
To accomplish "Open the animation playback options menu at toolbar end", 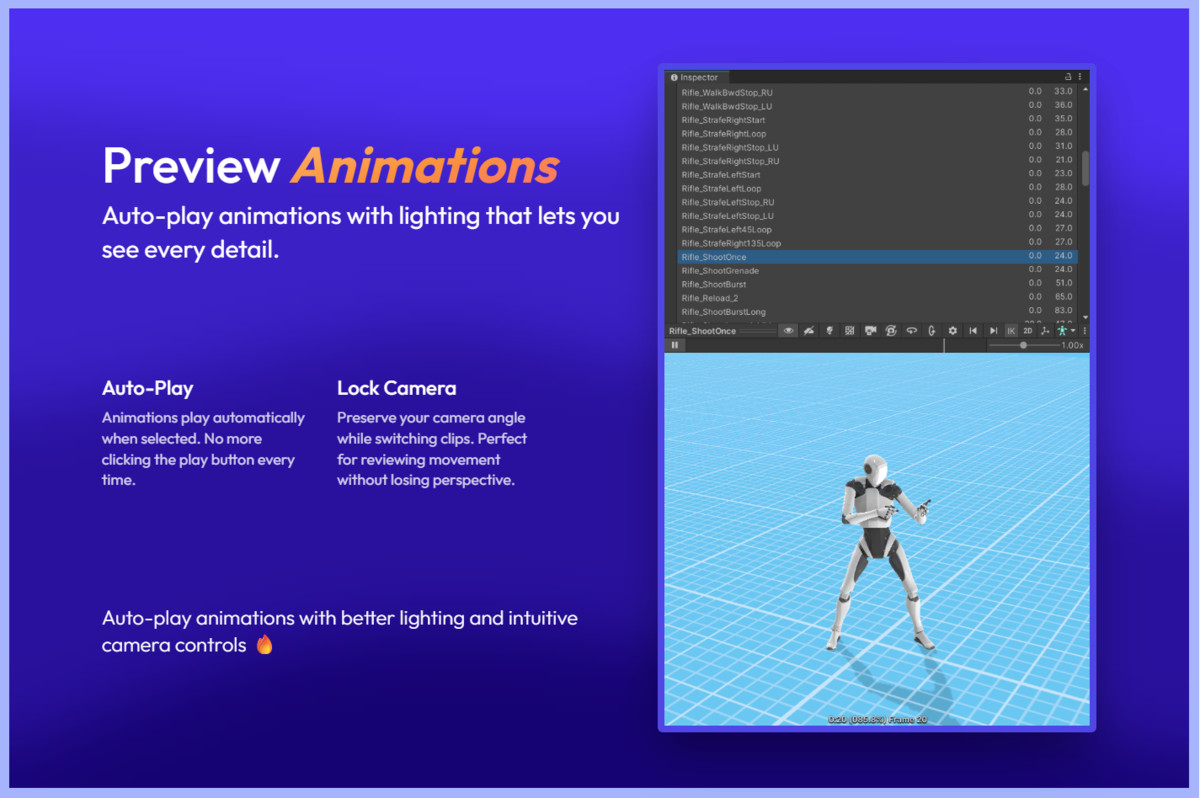I will (1084, 331).
